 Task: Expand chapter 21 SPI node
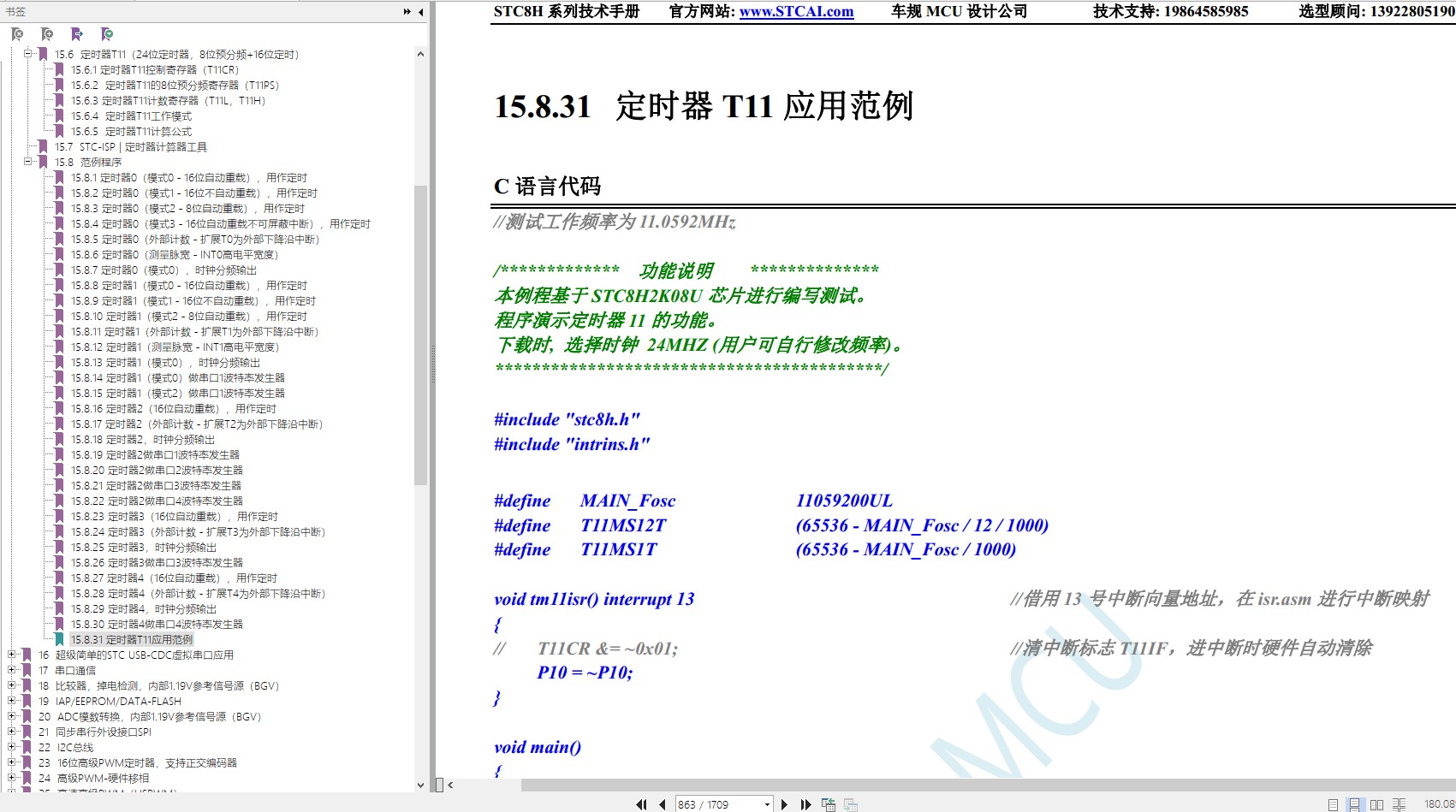pos(12,732)
